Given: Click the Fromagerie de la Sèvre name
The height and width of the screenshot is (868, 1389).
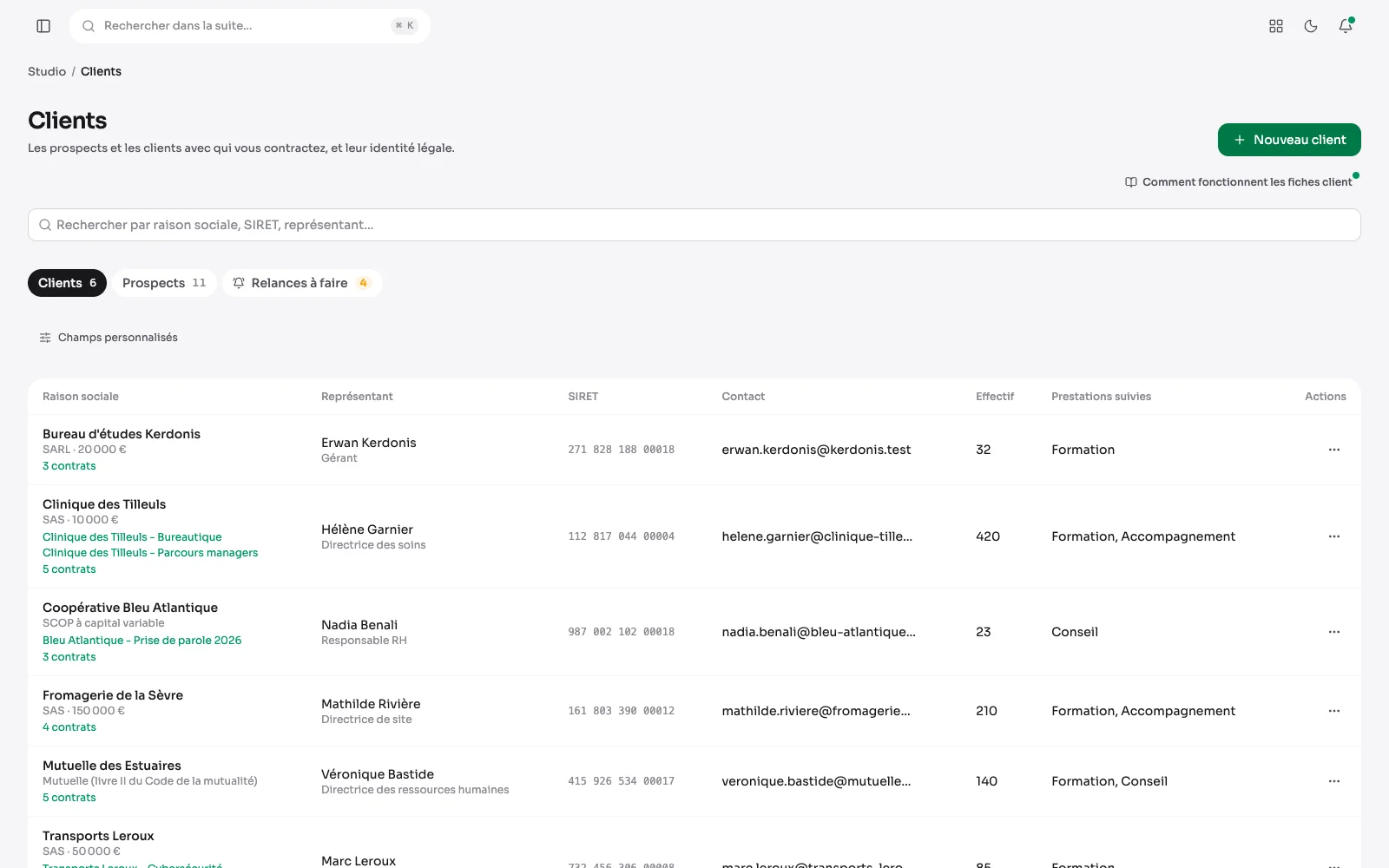Looking at the screenshot, I should coord(113,695).
